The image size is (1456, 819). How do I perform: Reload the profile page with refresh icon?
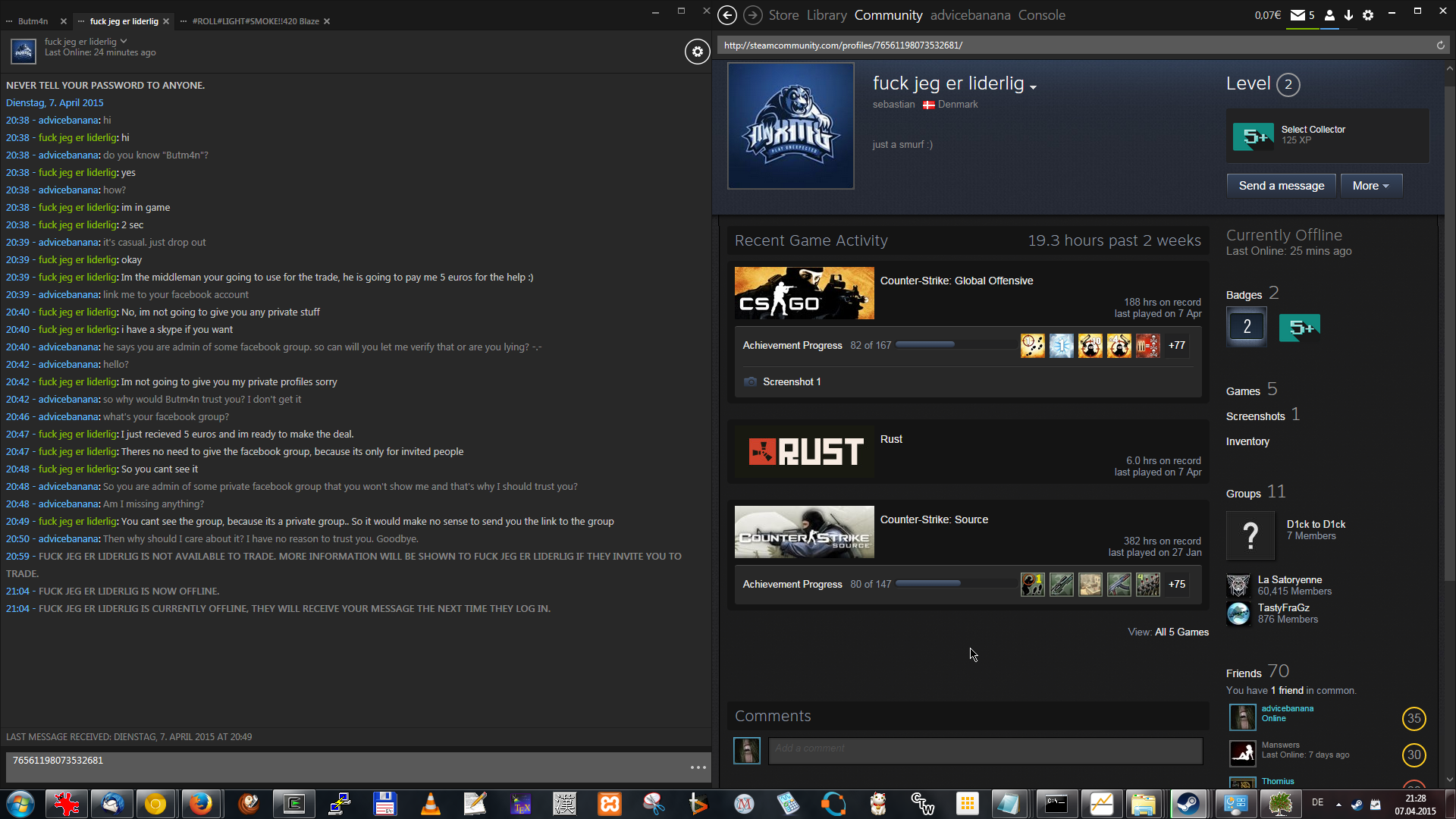click(1440, 45)
